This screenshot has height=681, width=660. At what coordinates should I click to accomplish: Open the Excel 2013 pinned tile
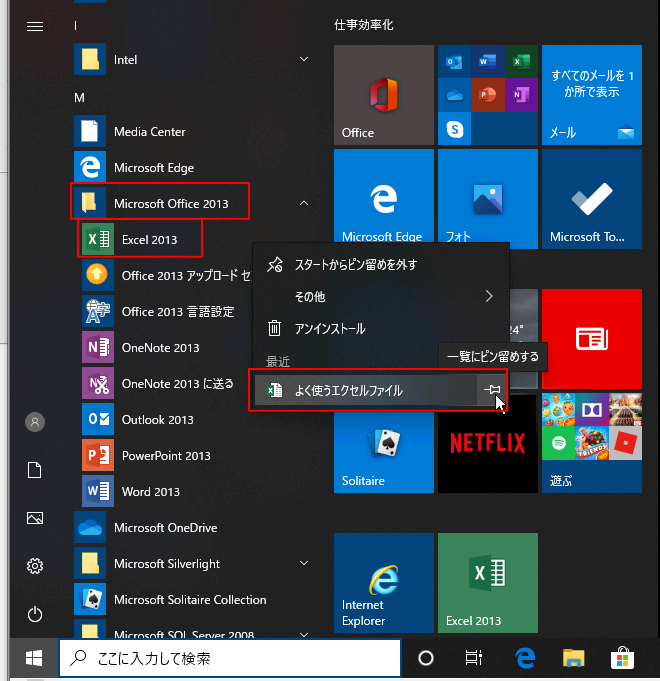488,583
